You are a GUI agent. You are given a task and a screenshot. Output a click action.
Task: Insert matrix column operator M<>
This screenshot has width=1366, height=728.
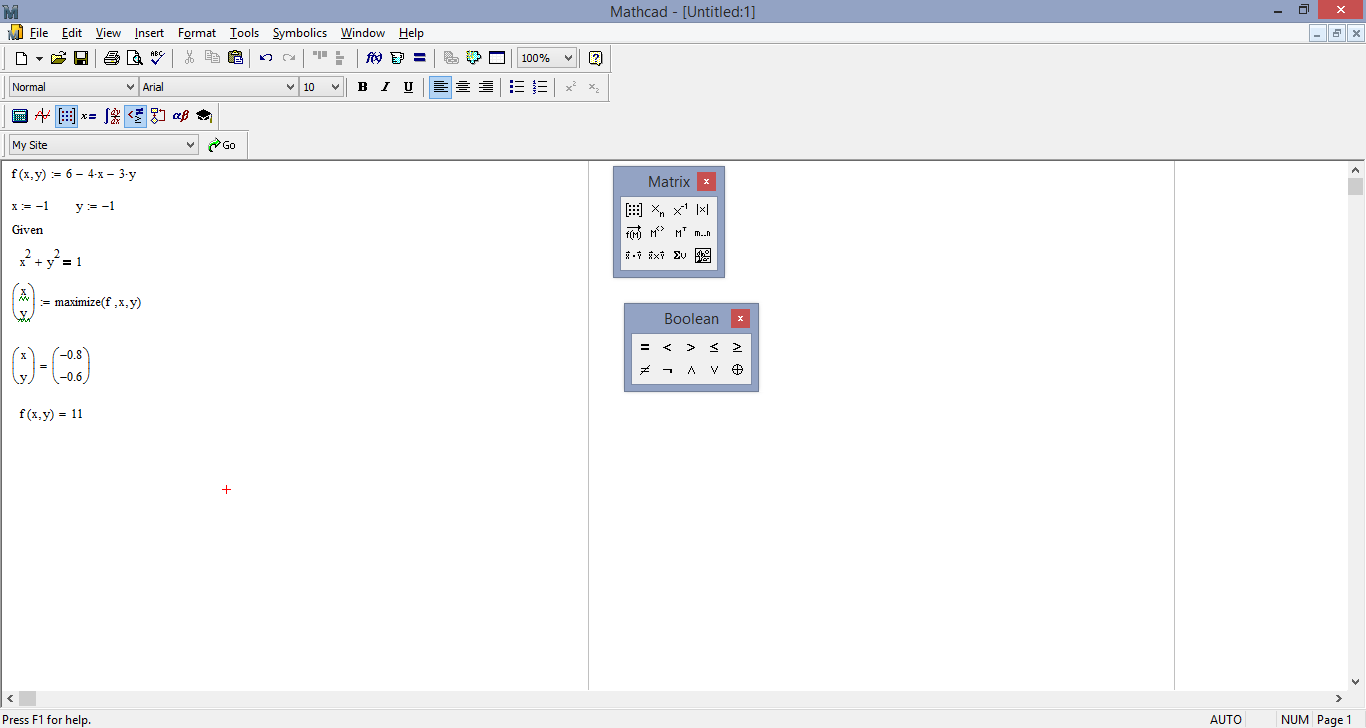(657, 233)
